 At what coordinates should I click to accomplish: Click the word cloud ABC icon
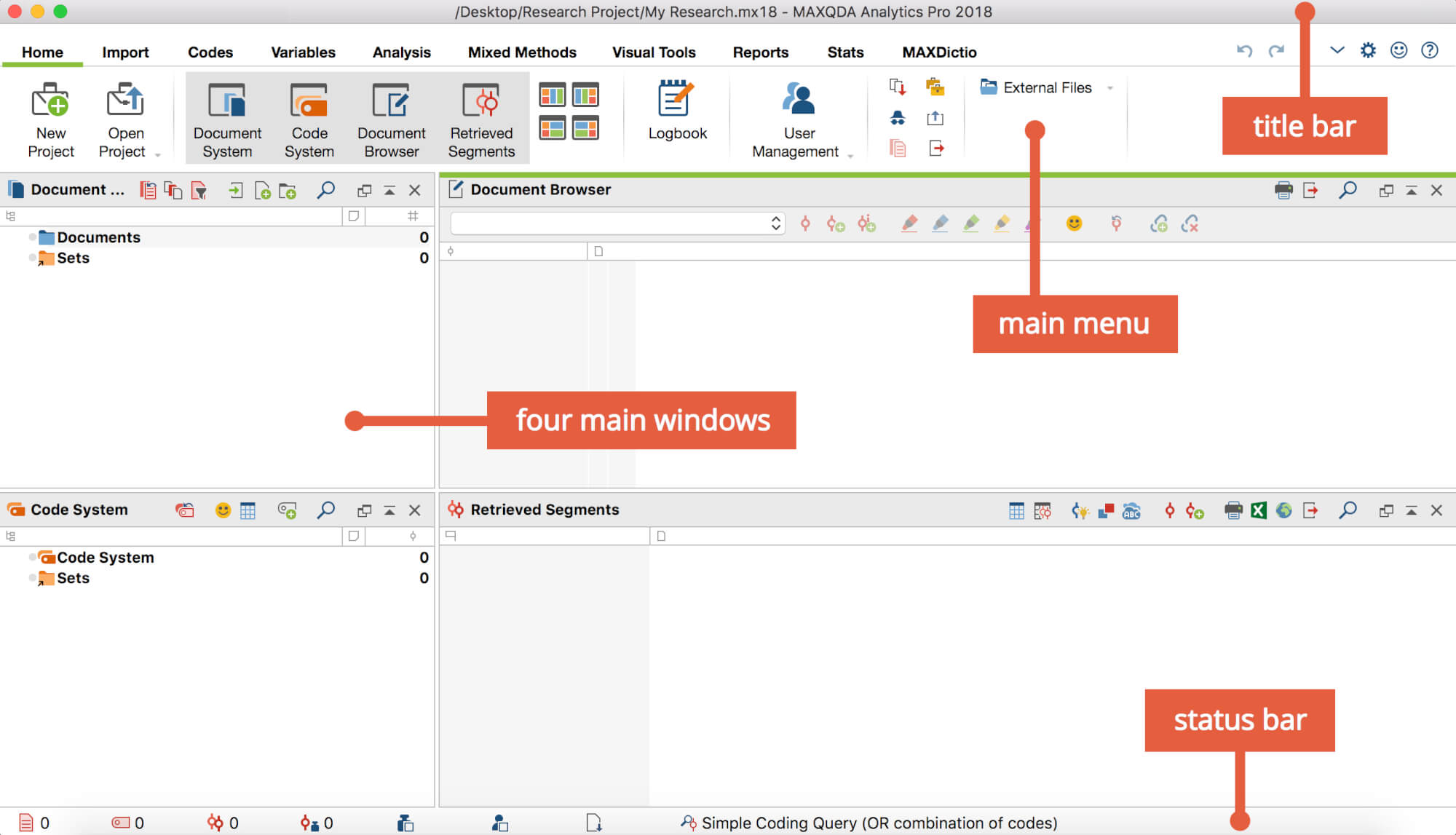(1131, 510)
